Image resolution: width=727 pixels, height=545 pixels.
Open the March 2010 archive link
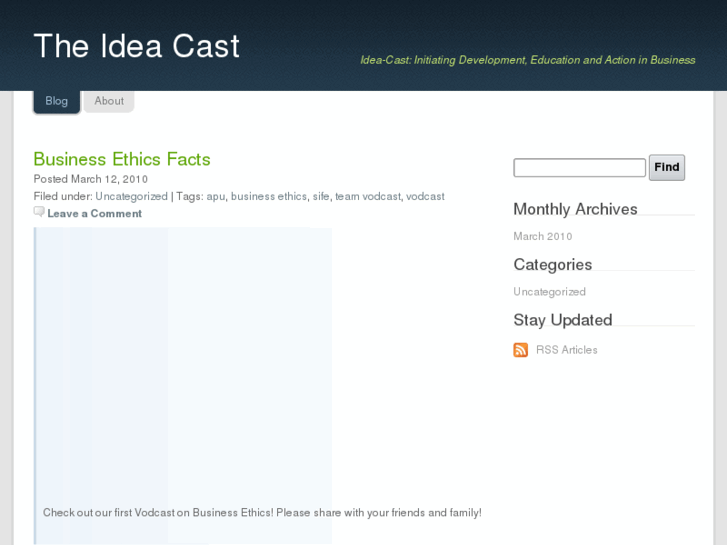543,237
